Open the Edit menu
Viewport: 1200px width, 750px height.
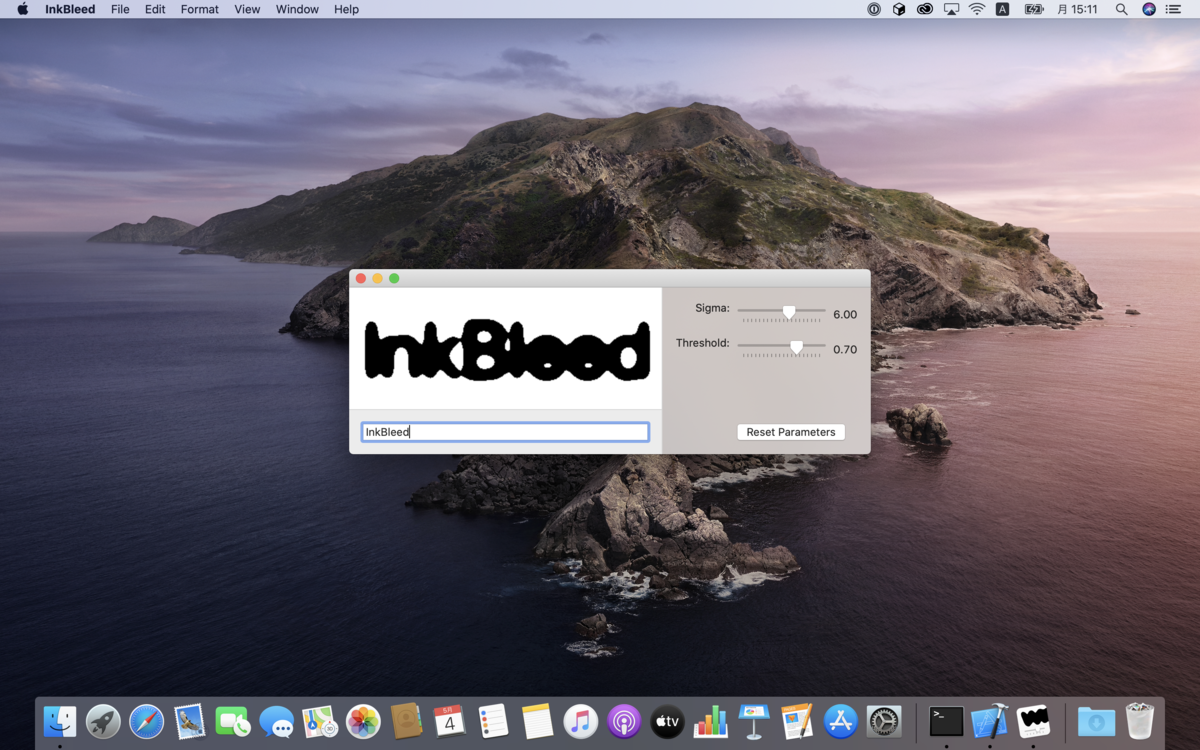click(155, 9)
